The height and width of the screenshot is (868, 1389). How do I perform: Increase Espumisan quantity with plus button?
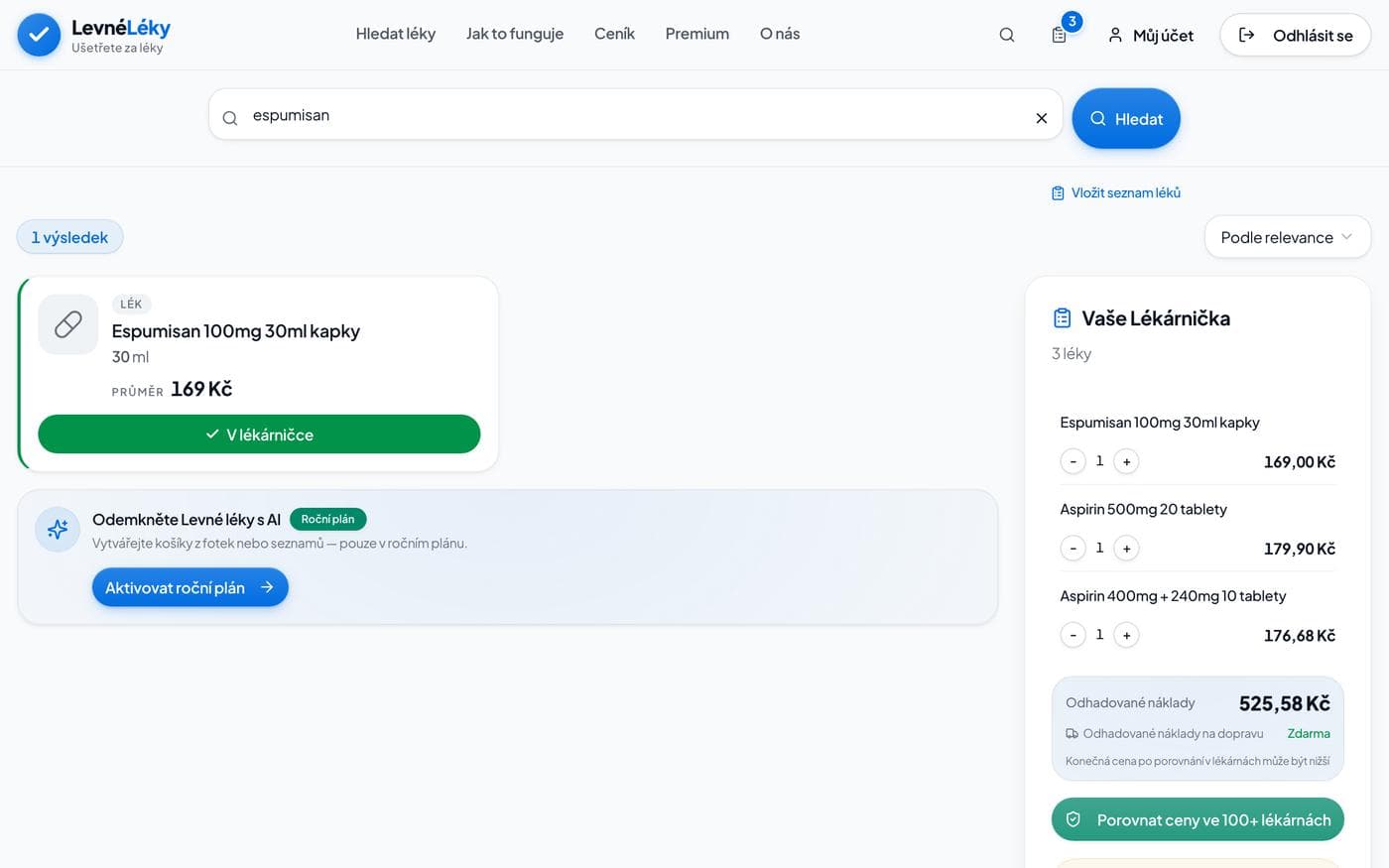click(1126, 461)
